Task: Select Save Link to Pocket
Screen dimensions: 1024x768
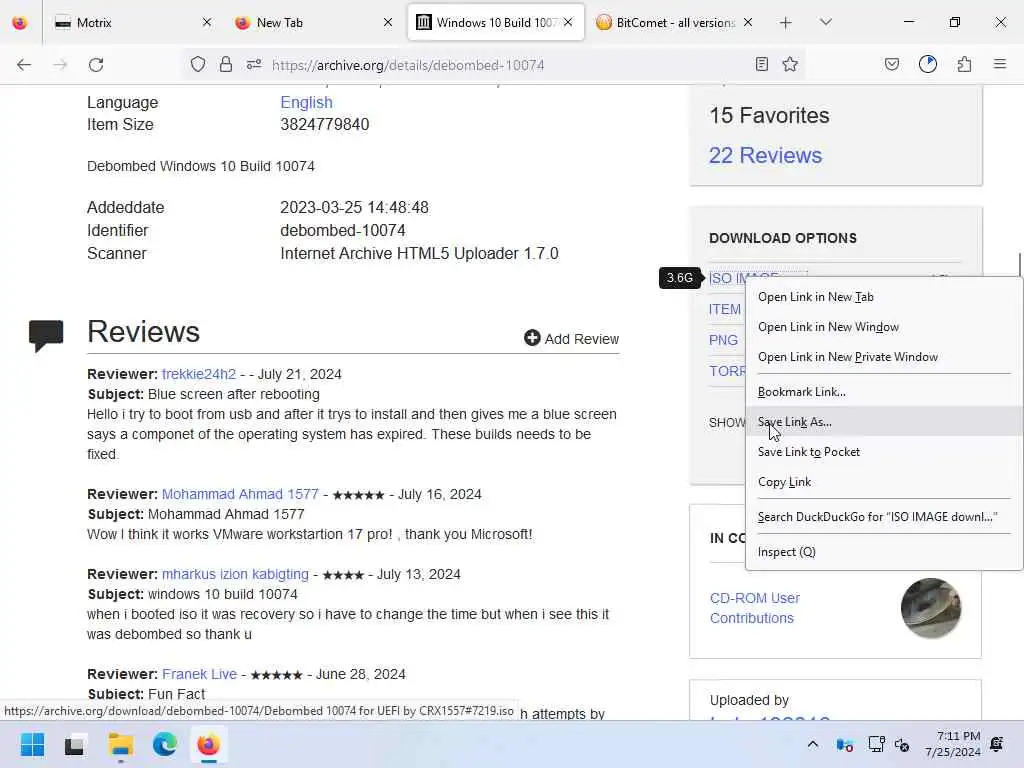Action: (884, 452)
